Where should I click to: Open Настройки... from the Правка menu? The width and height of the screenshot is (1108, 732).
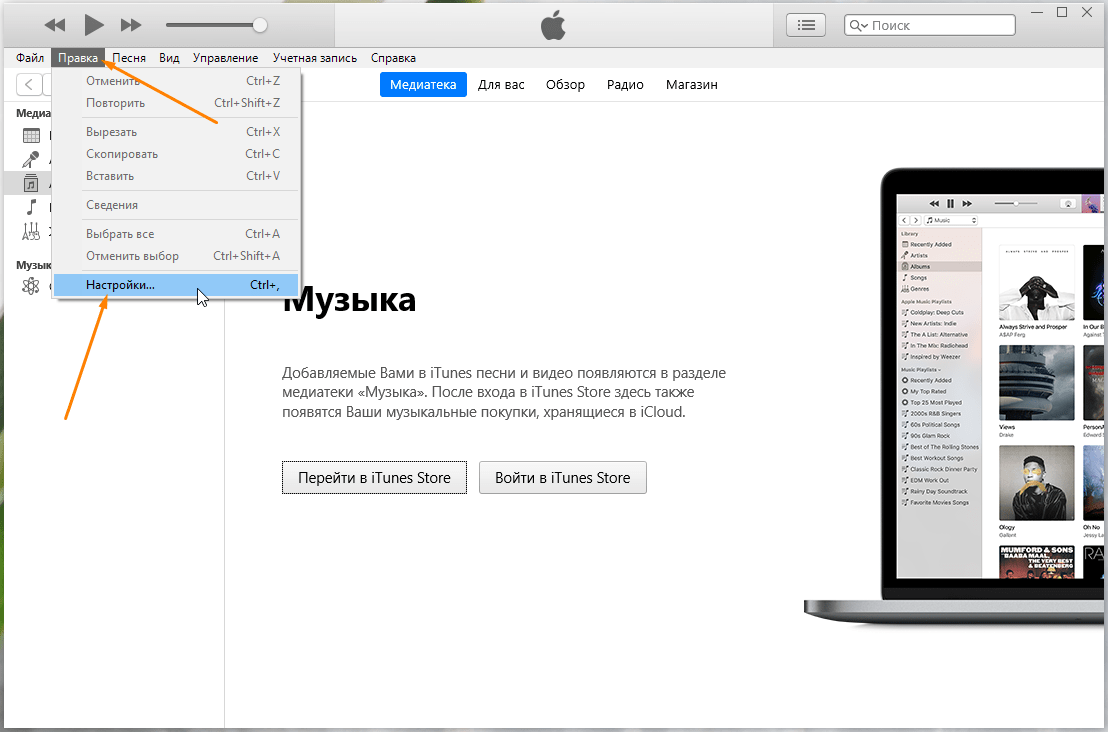[176, 285]
